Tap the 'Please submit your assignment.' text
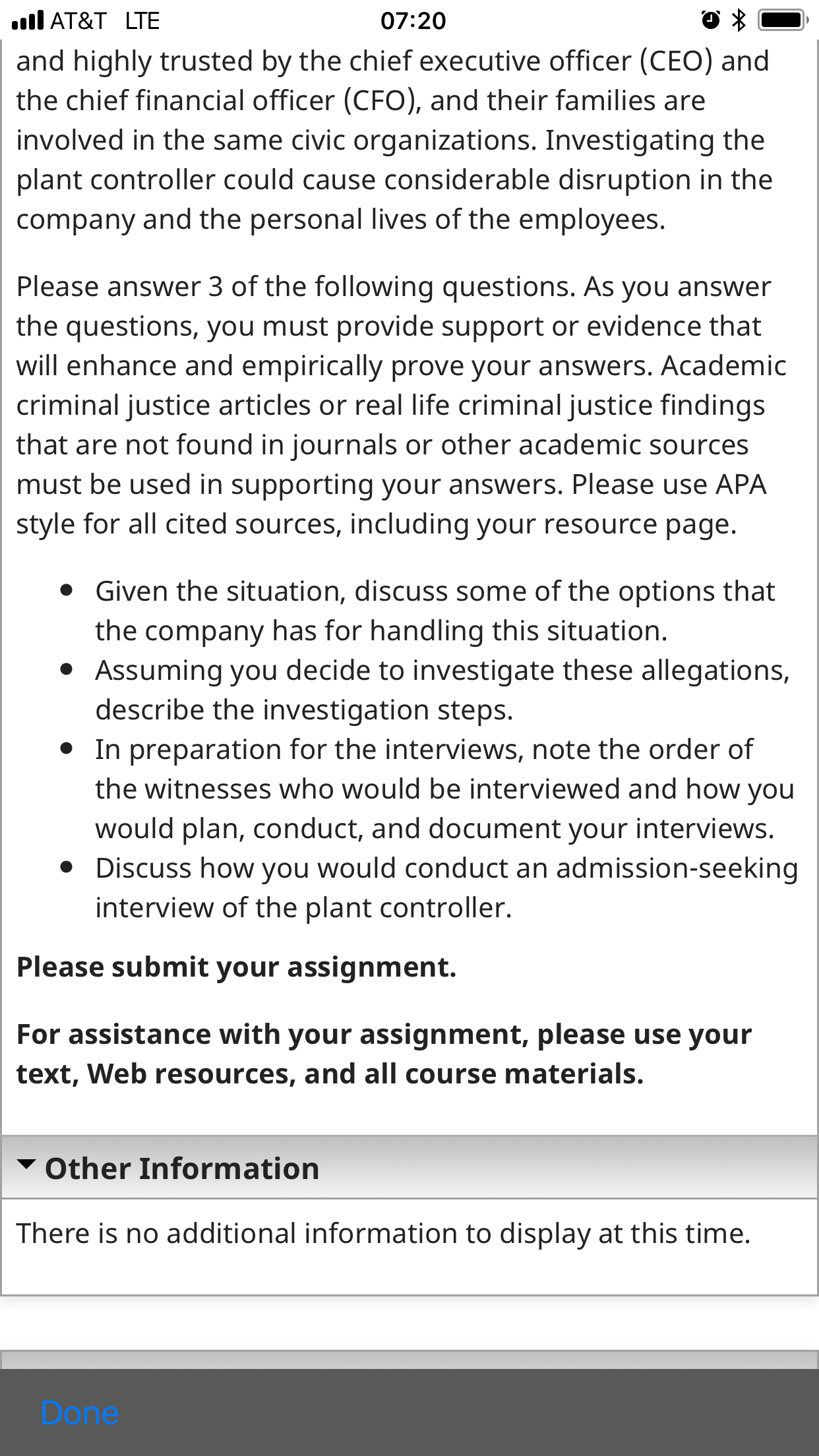Image resolution: width=819 pixels, height=1456 pixels. point(236,967)
